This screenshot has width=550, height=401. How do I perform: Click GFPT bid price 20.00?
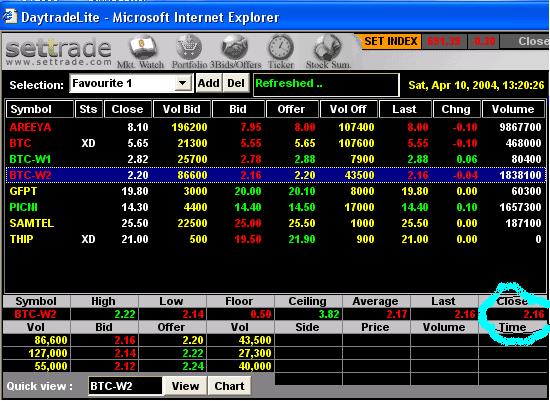click(x=248, y=191)
